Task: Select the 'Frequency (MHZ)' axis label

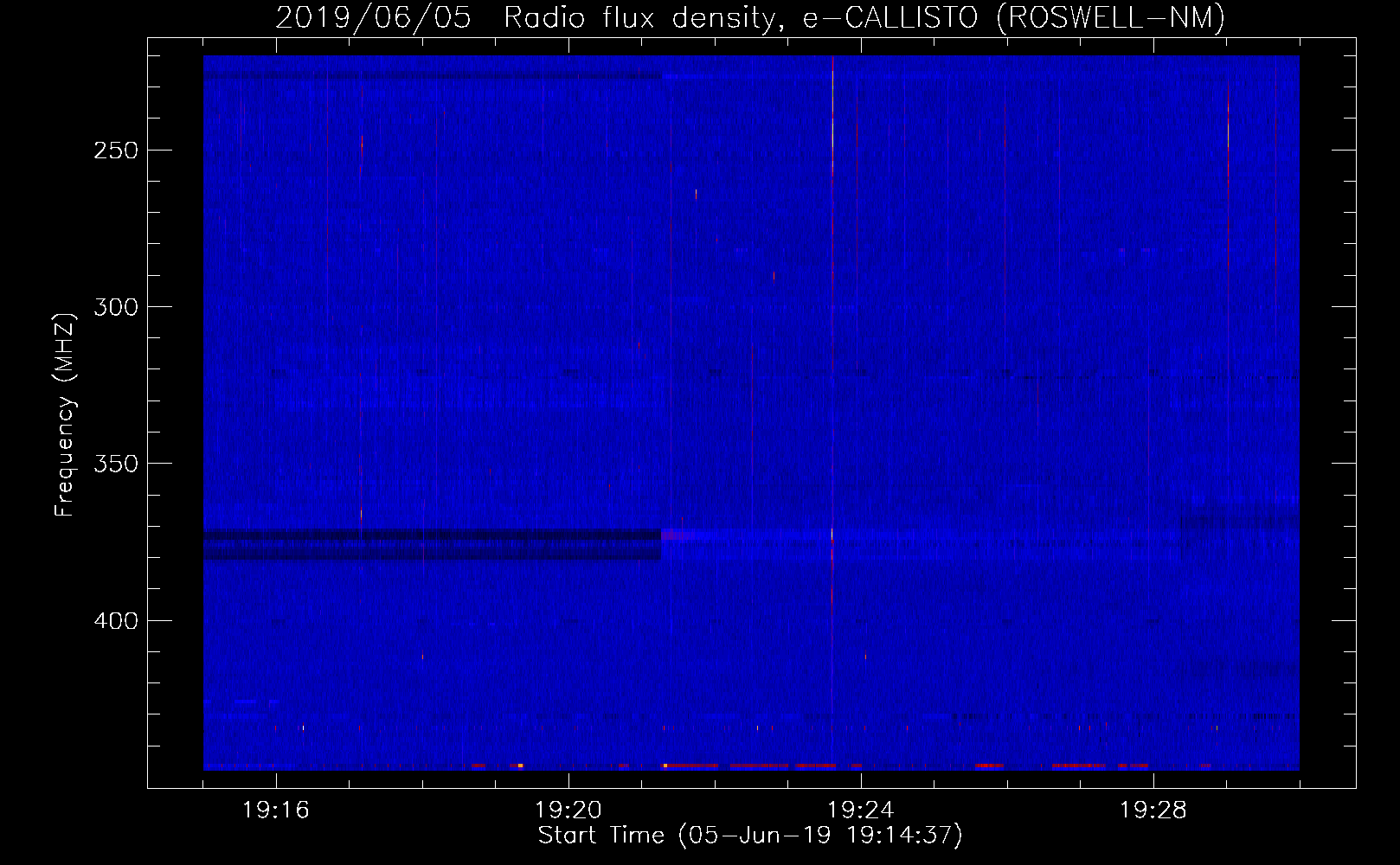Action: click(x=65, y=415)
